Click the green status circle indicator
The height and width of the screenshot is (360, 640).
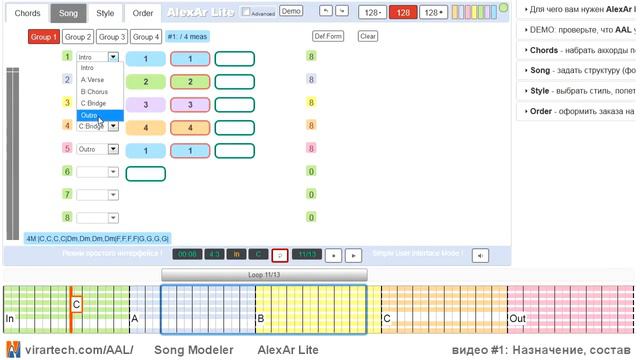click(504, 7)
